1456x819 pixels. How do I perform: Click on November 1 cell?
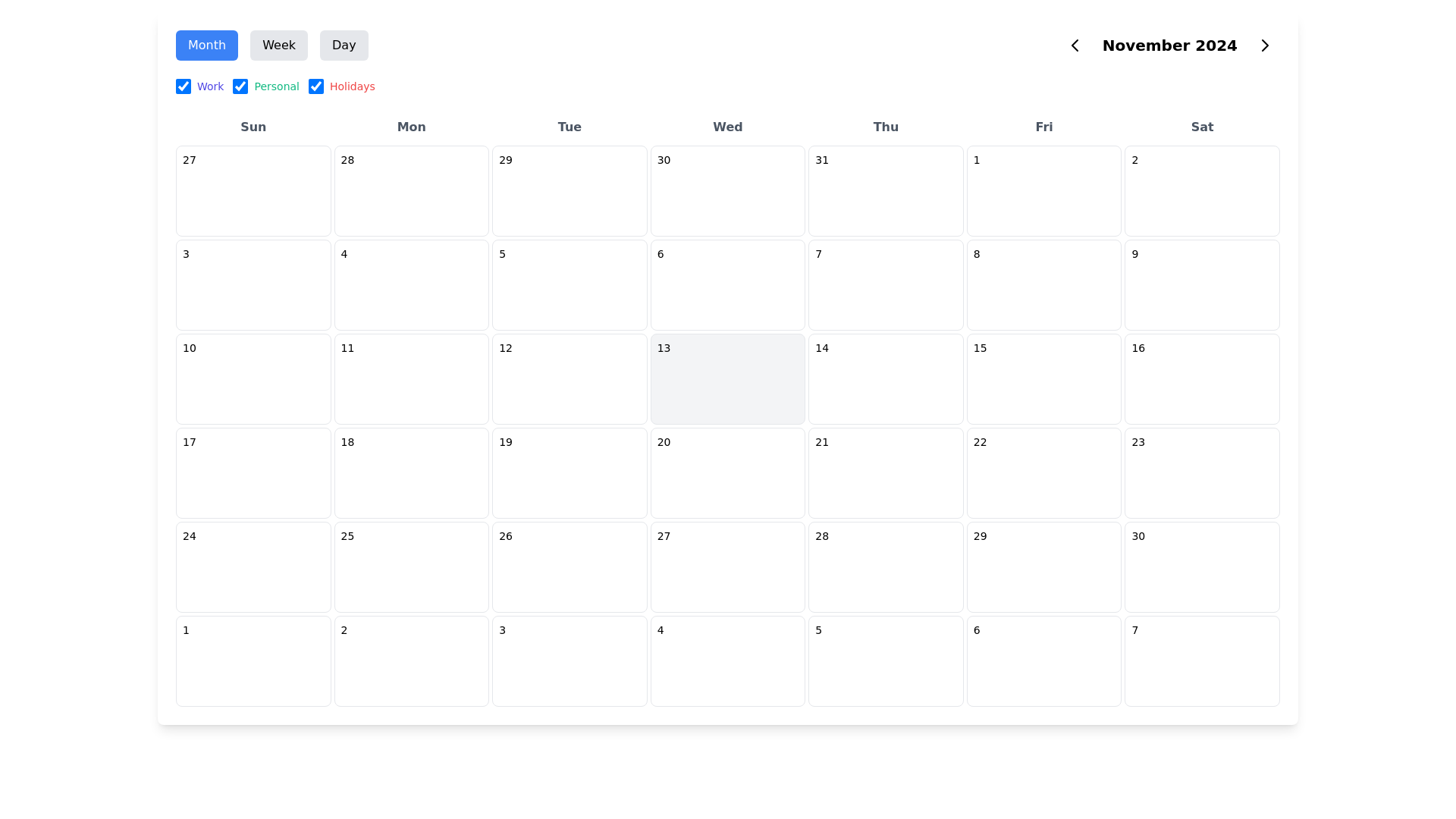click(x=1043, y=190)
